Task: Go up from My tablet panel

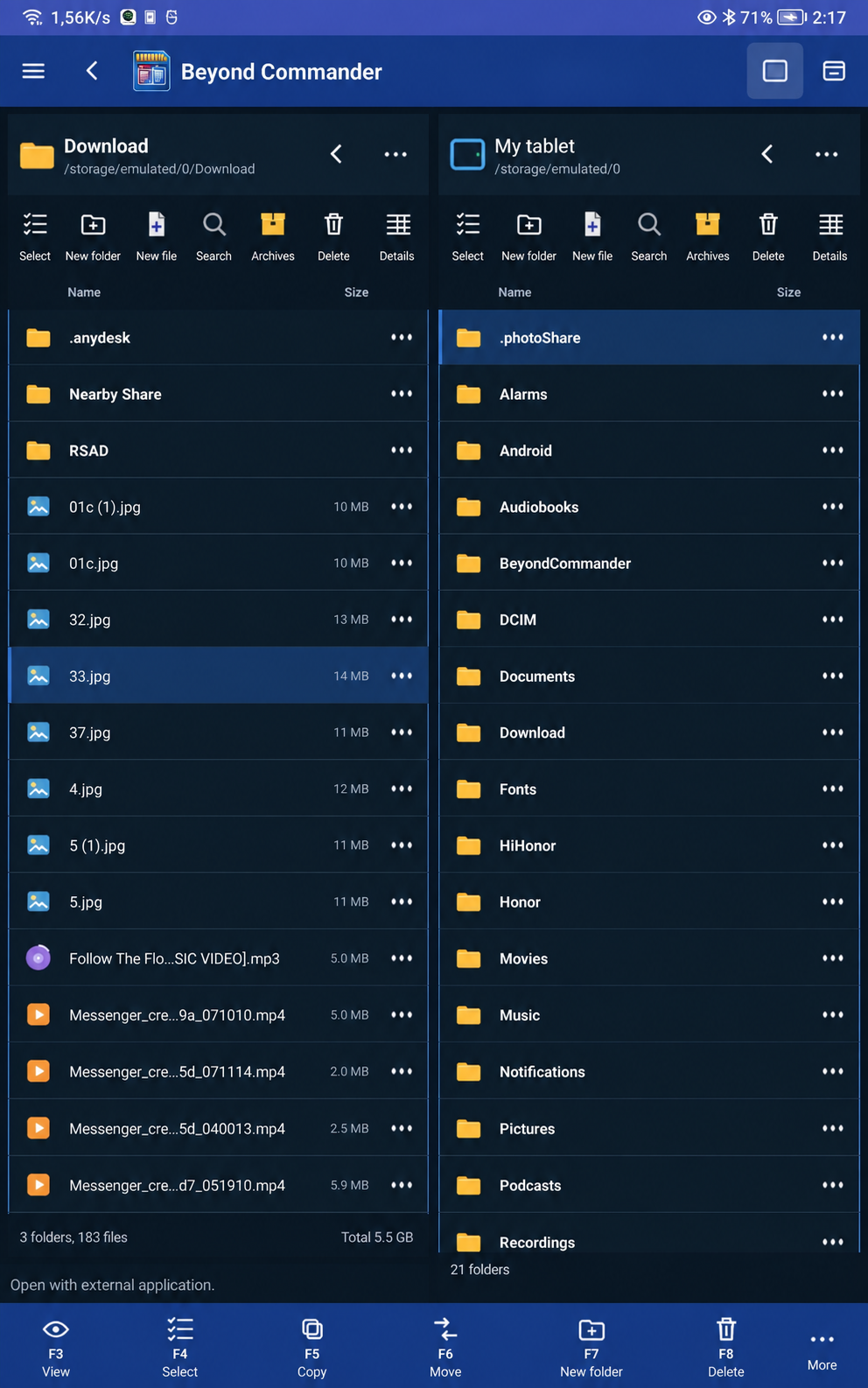Action: tap(767, 154)
